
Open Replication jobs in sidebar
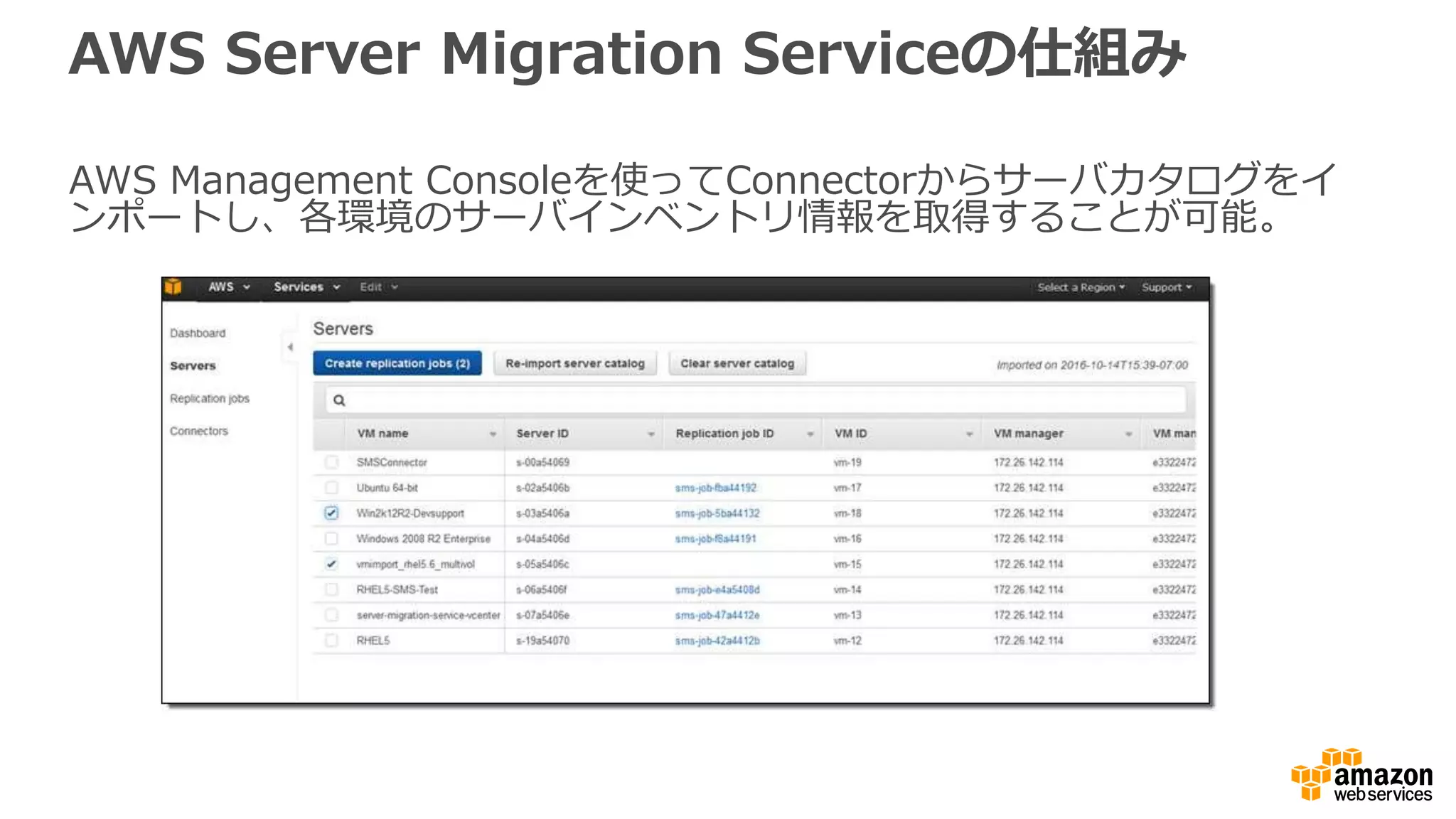tap(210, 399)
